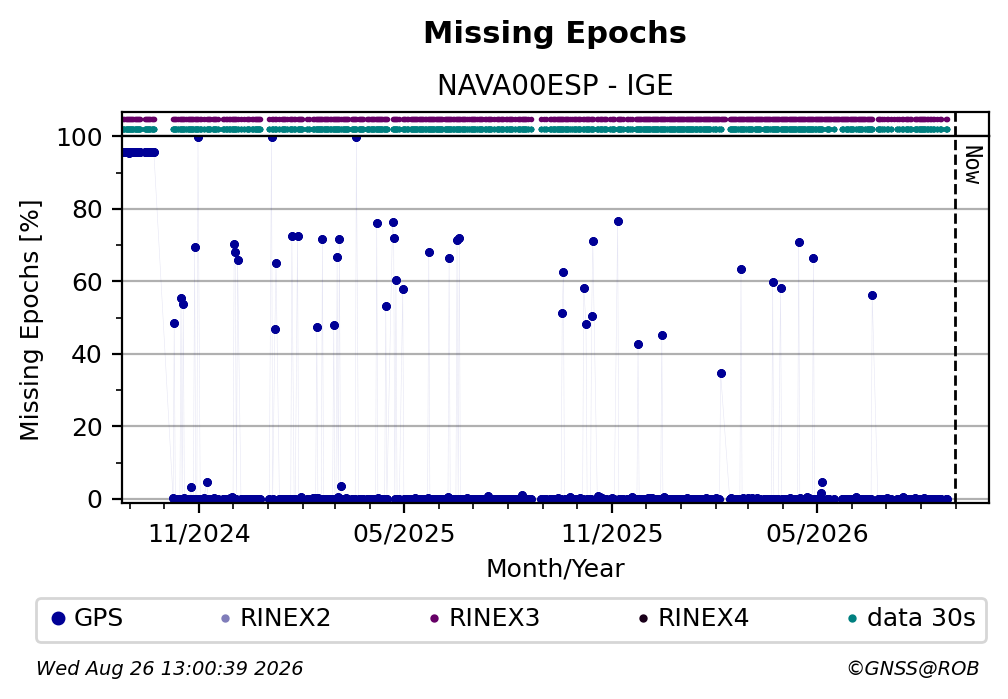
Task: Click the 05/2026 x-axis tick label
Action: [817, 534]
